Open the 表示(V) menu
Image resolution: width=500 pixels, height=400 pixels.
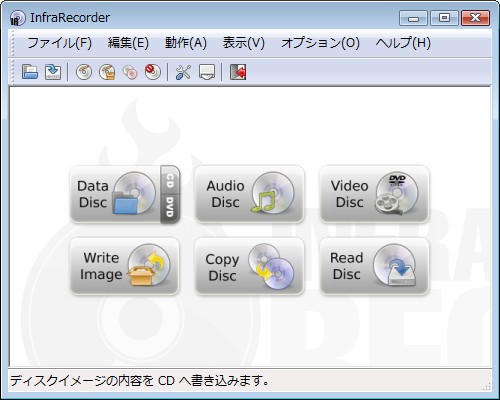pos(243,43)
